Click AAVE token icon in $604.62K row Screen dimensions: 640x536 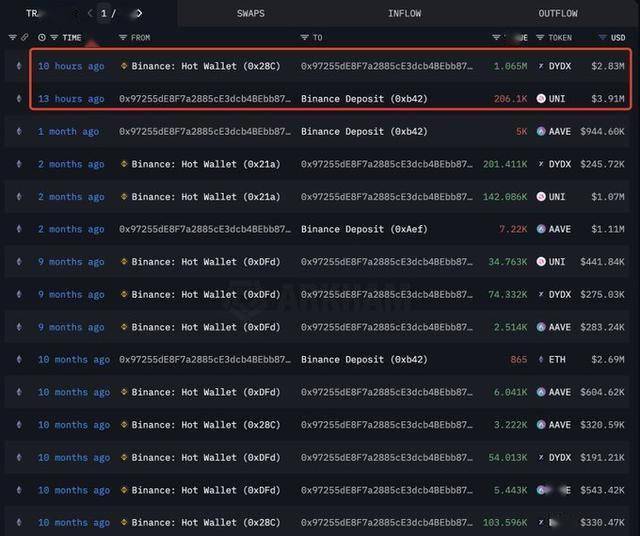pyautogui.click(x=541, y=392)
